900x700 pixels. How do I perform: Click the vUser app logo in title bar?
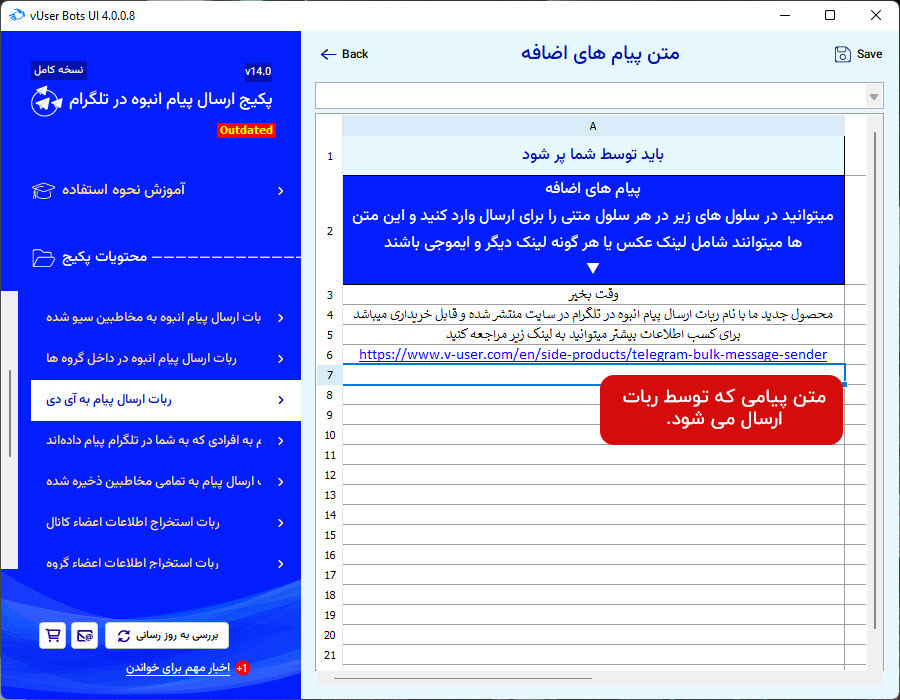17,15
